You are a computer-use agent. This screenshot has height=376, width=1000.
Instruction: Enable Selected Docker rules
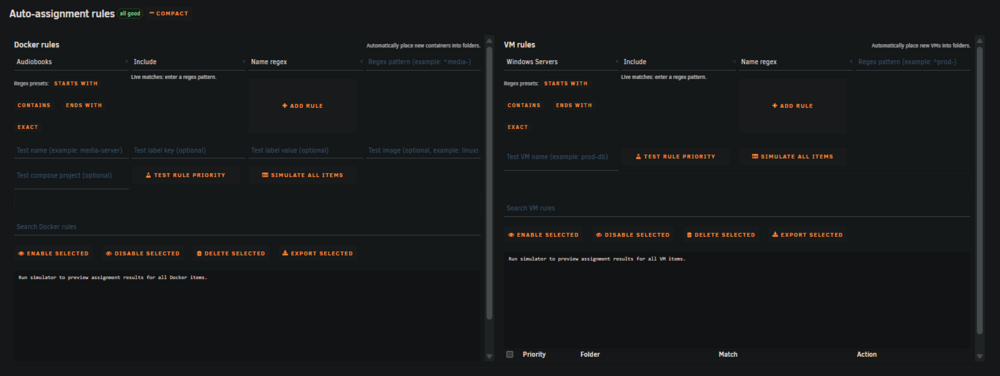(x=54, y=254)
